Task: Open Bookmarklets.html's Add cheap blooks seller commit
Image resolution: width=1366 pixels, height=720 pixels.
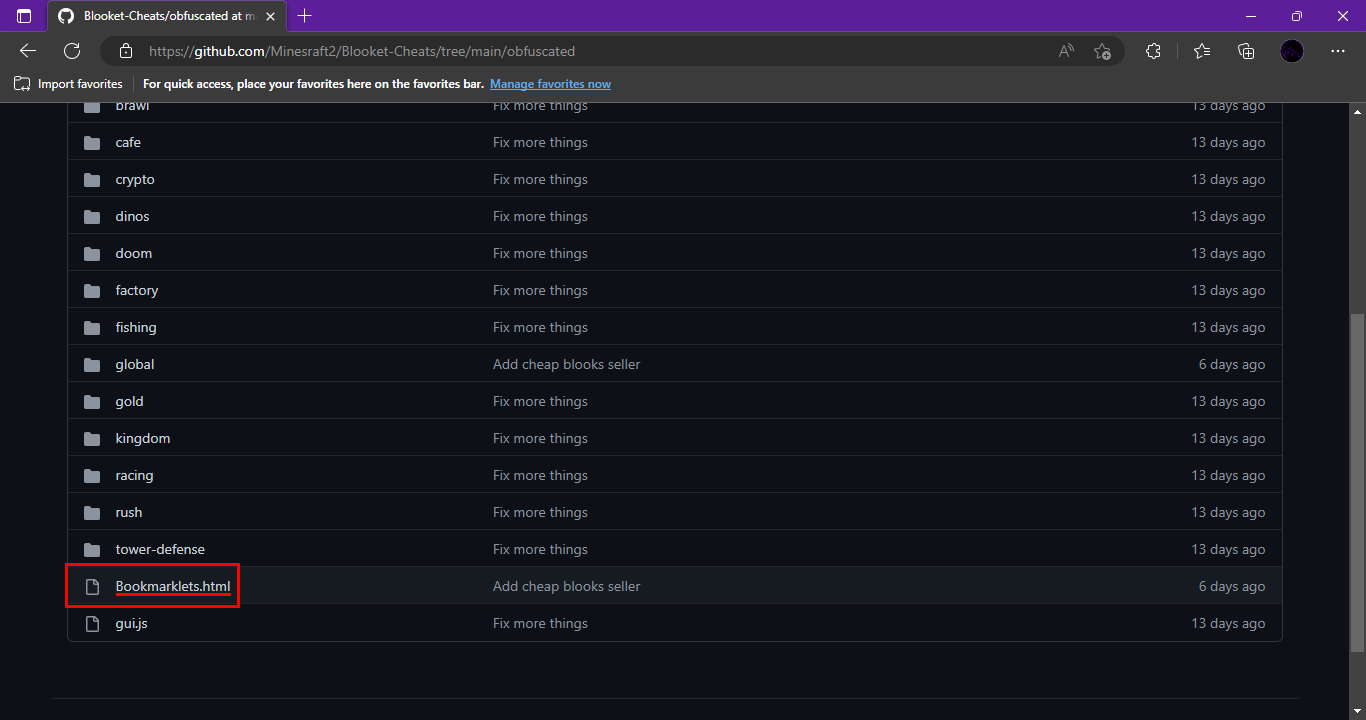Action: coord(567,587)
